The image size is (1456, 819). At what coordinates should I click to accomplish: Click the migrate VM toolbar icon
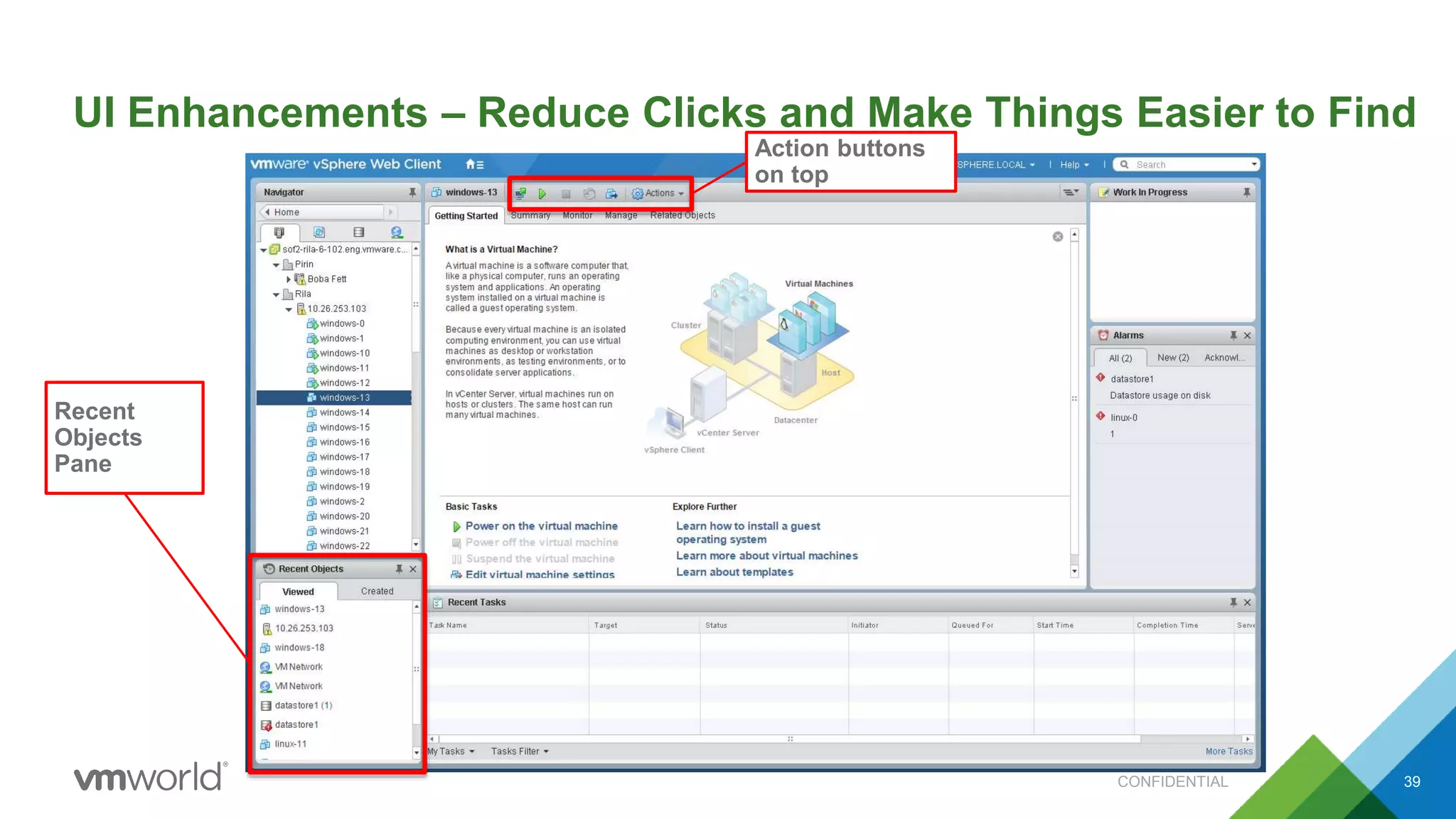point(611,193)
